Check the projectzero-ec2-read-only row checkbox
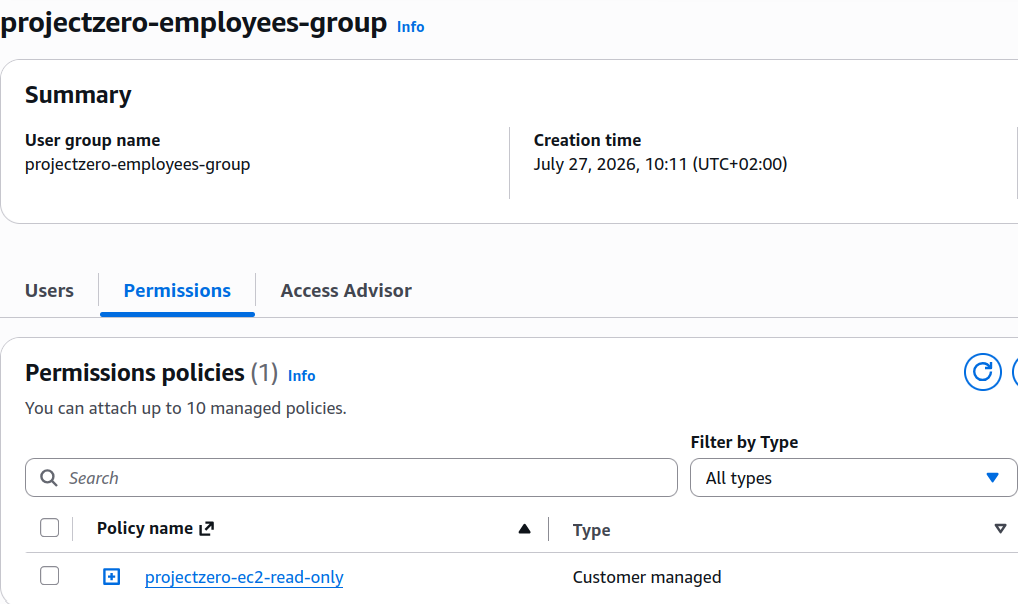The width and height of the screenshot is (1018, 604). tap(49, 575)
